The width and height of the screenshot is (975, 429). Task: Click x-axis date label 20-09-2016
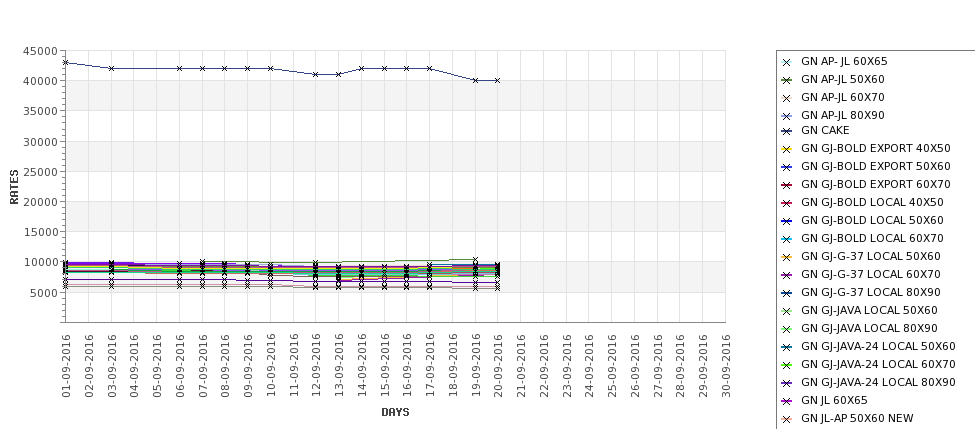tap(499, 366)
